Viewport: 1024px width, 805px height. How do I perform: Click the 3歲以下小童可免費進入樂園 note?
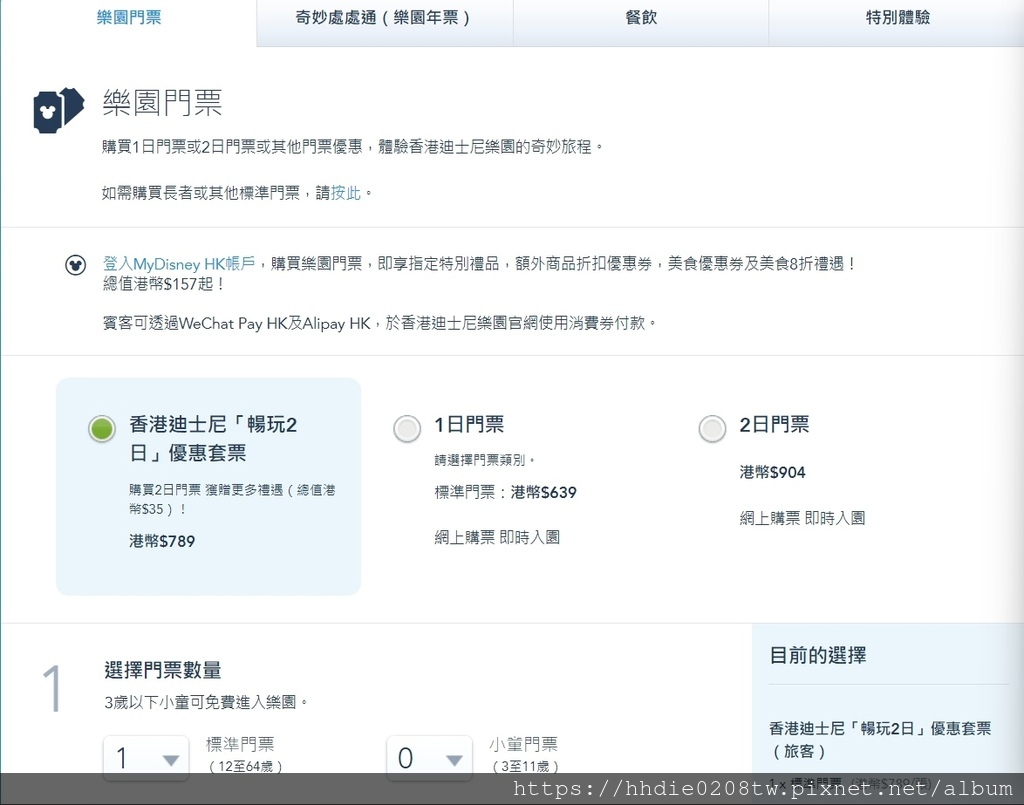[x=205, y=702]
